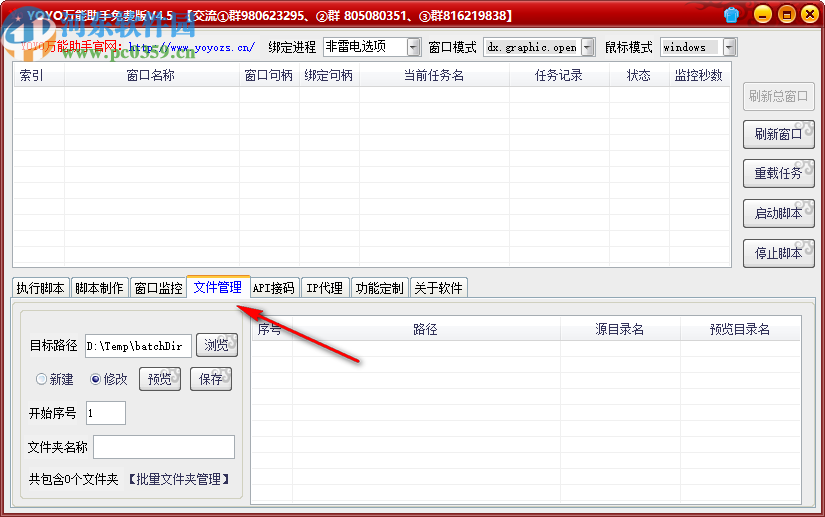
Task: Open the API接码 tab
Action: tap(274, 288)
